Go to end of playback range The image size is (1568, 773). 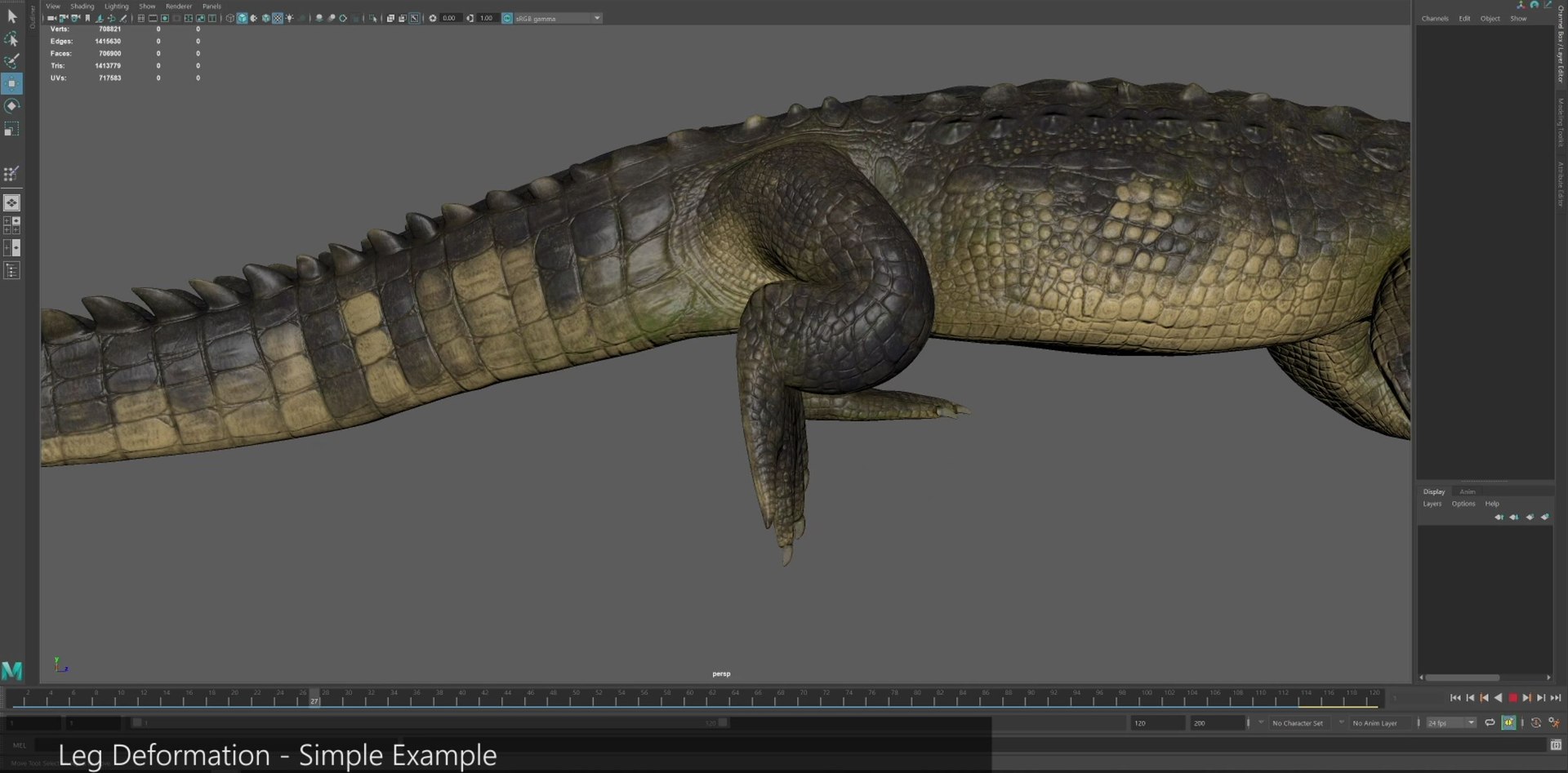tap(1556, 698)
